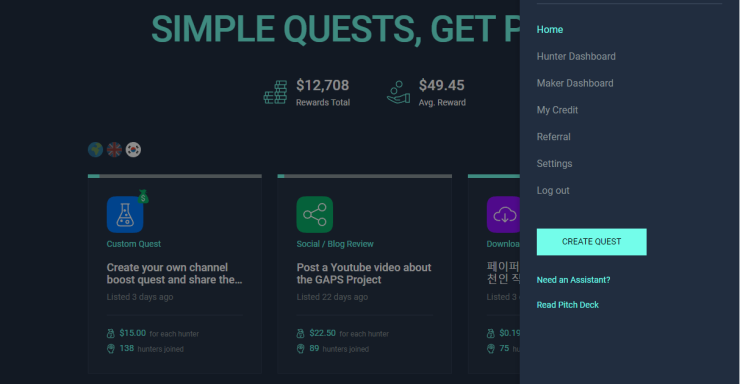Image resolution: width=743 pixels, height=384 pixels.
Task: Select the UK flag language filter
Action: (x=114, y=150)
